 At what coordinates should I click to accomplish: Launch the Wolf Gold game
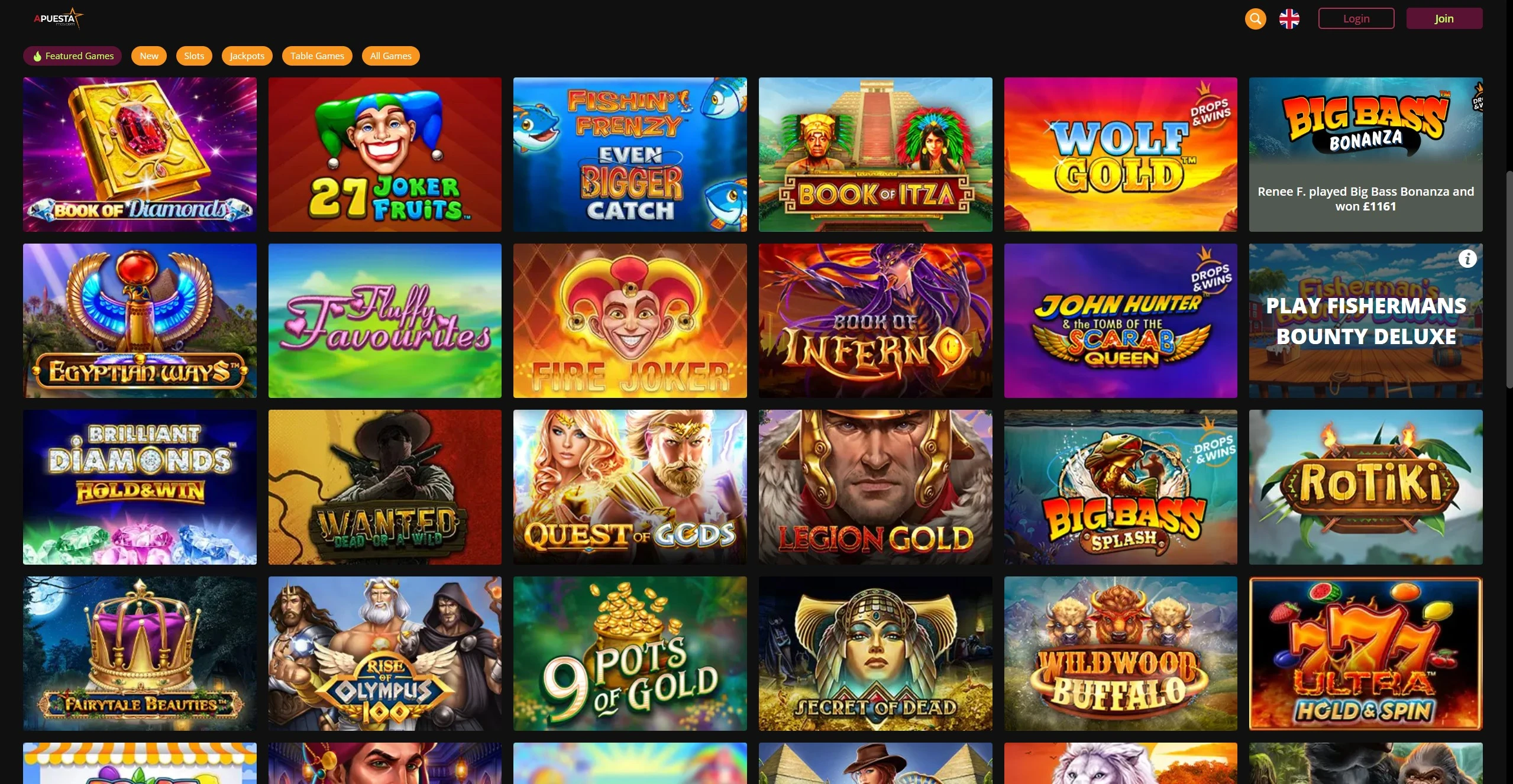click(1120, 154)
